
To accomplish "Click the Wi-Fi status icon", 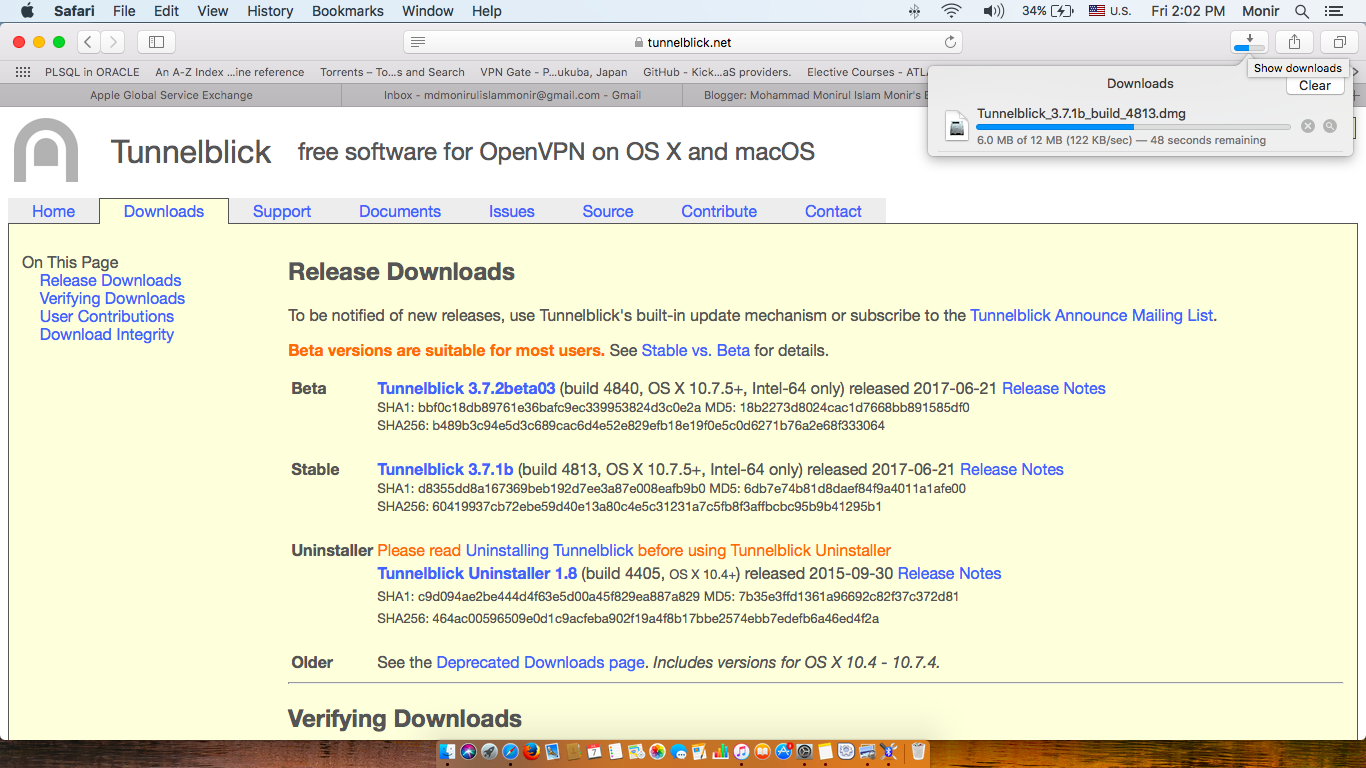I will tap(950, 11).
